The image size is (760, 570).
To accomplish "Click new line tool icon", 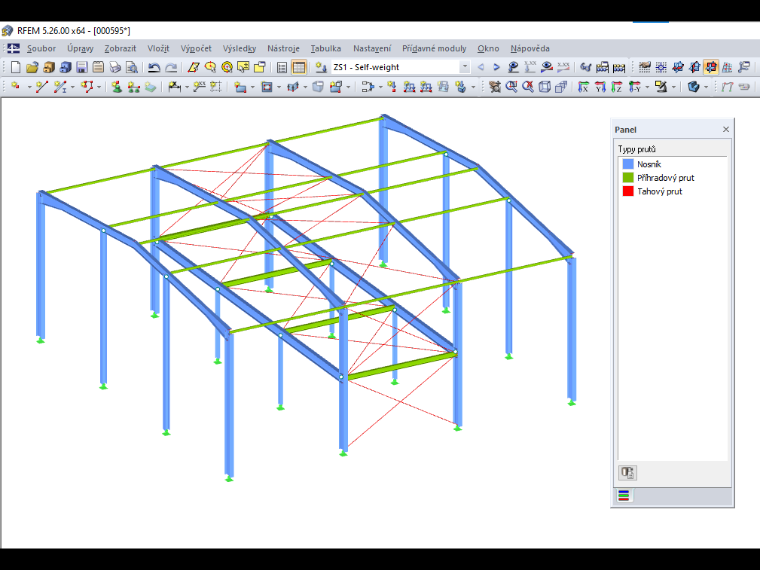I will coord(42,87).
